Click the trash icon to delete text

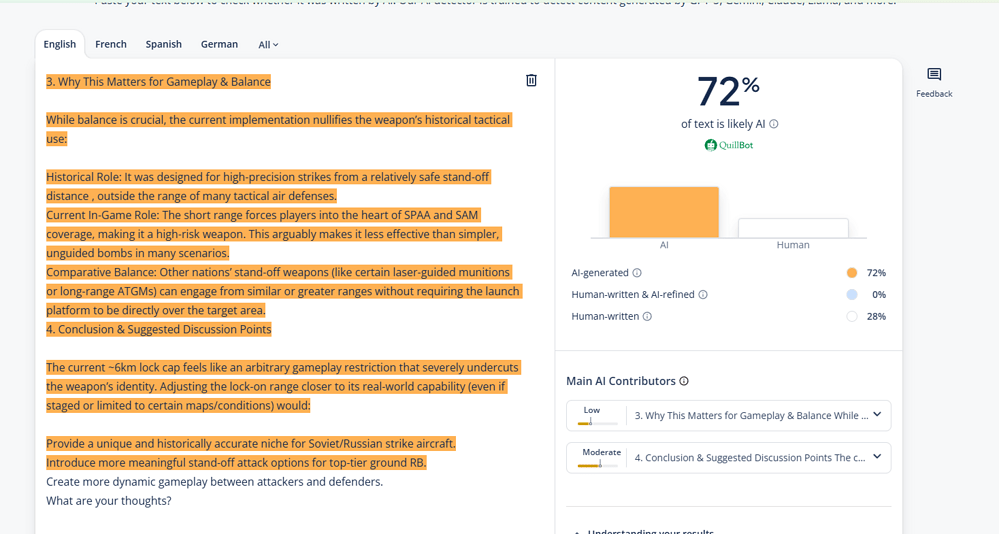point(531,81)
